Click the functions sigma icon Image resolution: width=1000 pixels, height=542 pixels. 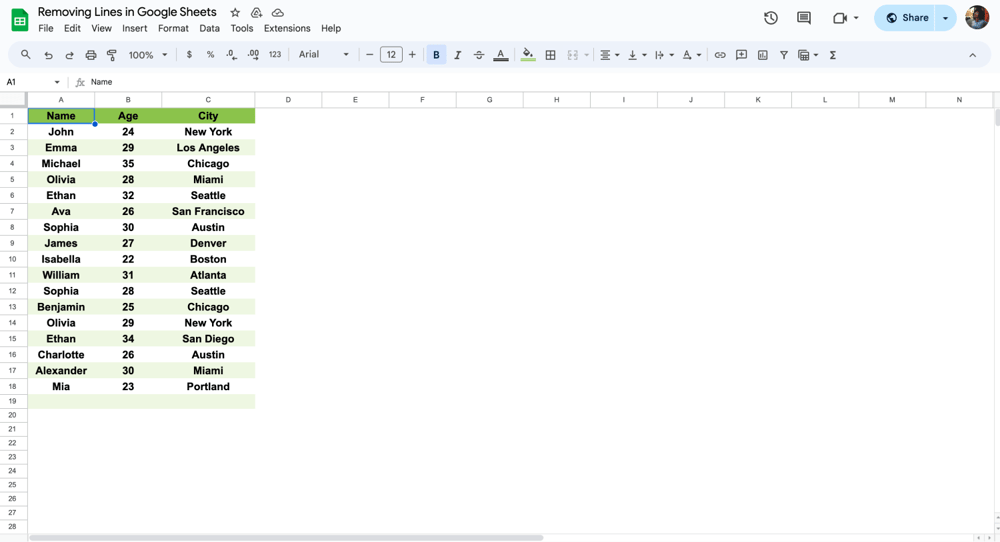tap(833, 55)
